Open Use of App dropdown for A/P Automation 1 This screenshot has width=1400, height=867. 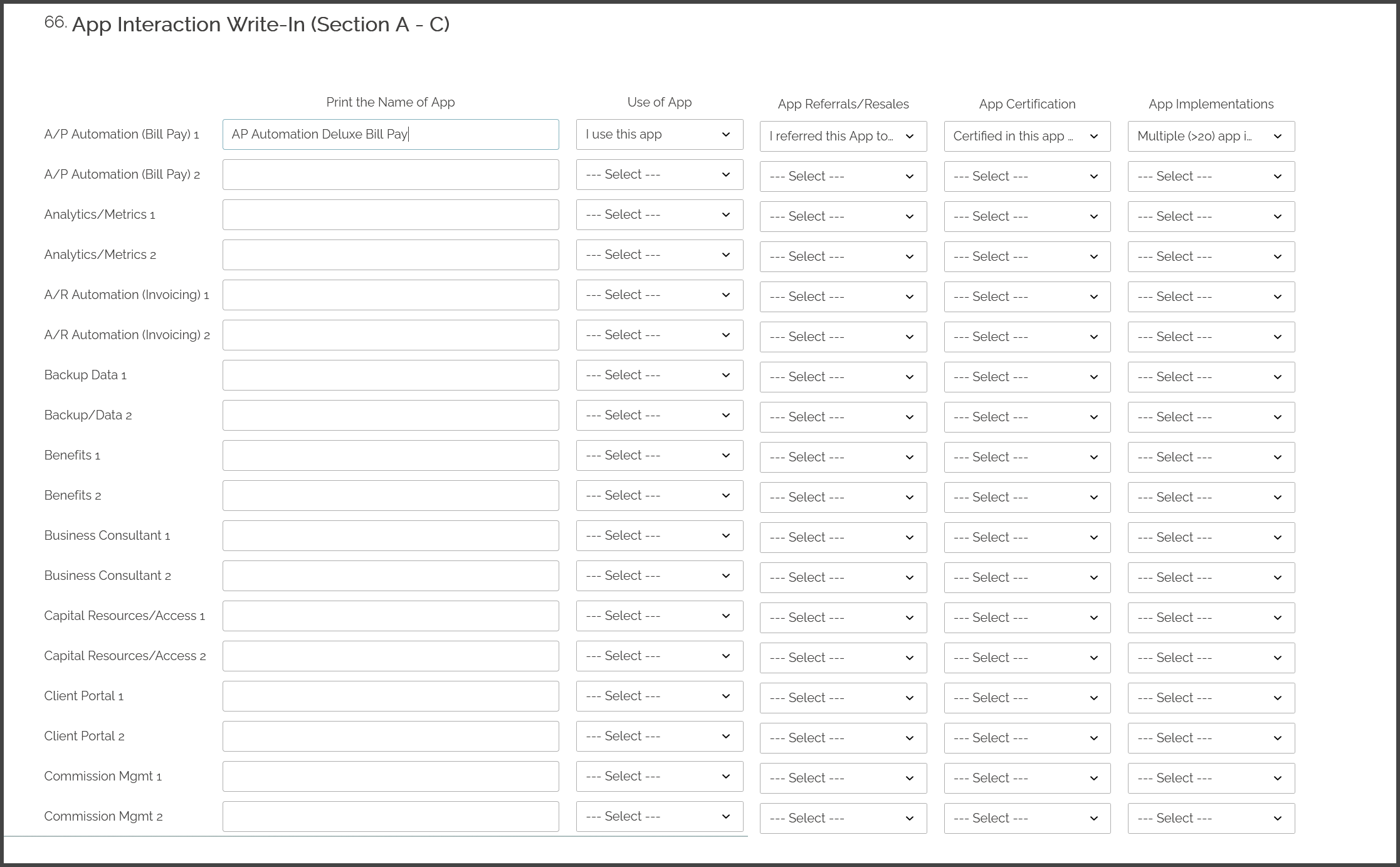(x=659, y=134)
